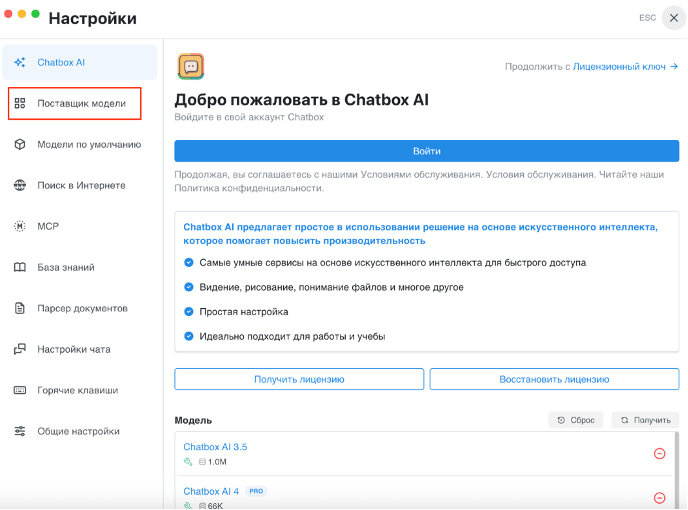Click the heading Добро пожаловать в Chatbox AI
Image resolution: width=688 pixels, height=510 pixels.
(x=301, y=100)
